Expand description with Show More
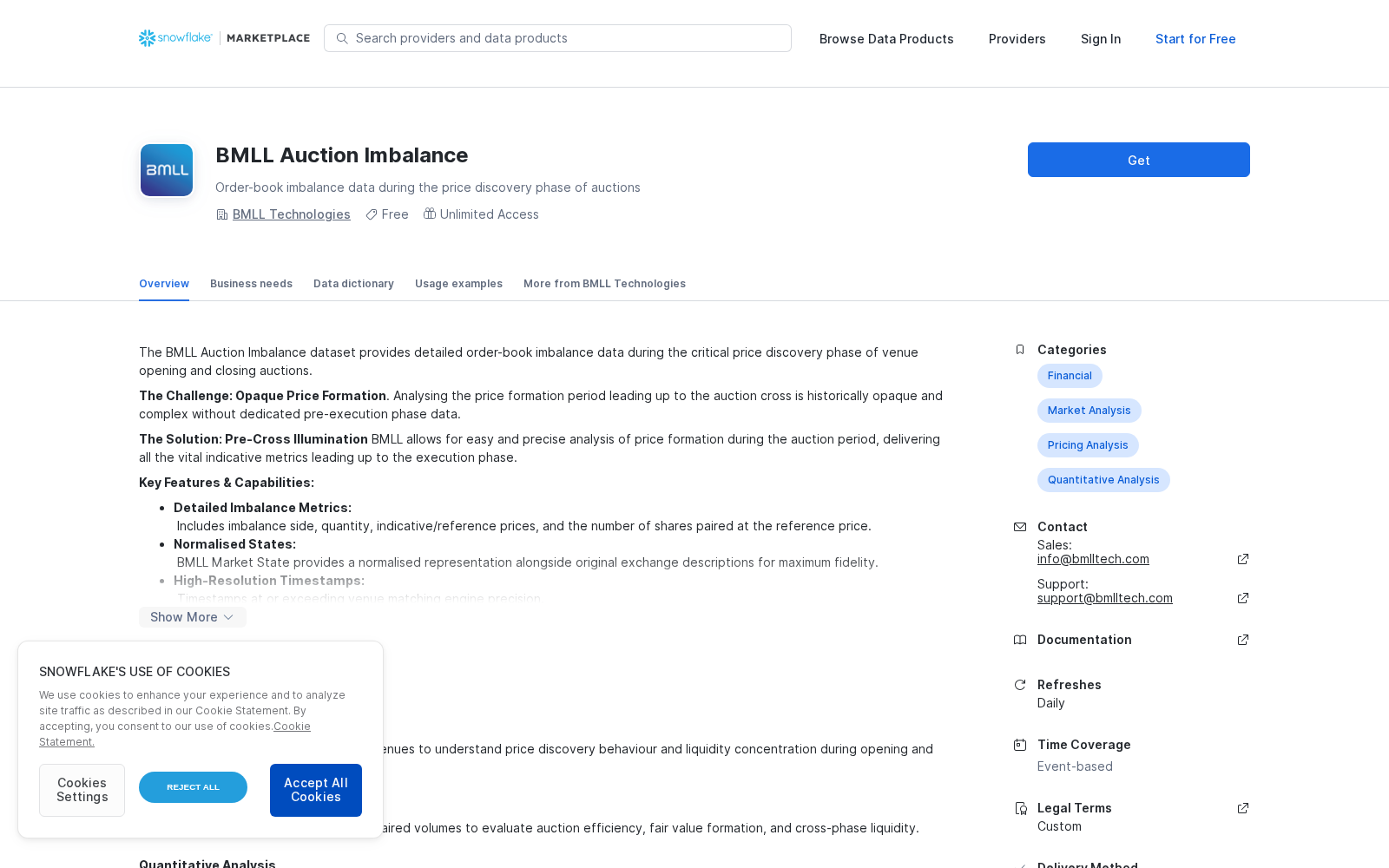The height and width of the screenshot is (868, 1389). pos(193,617)
